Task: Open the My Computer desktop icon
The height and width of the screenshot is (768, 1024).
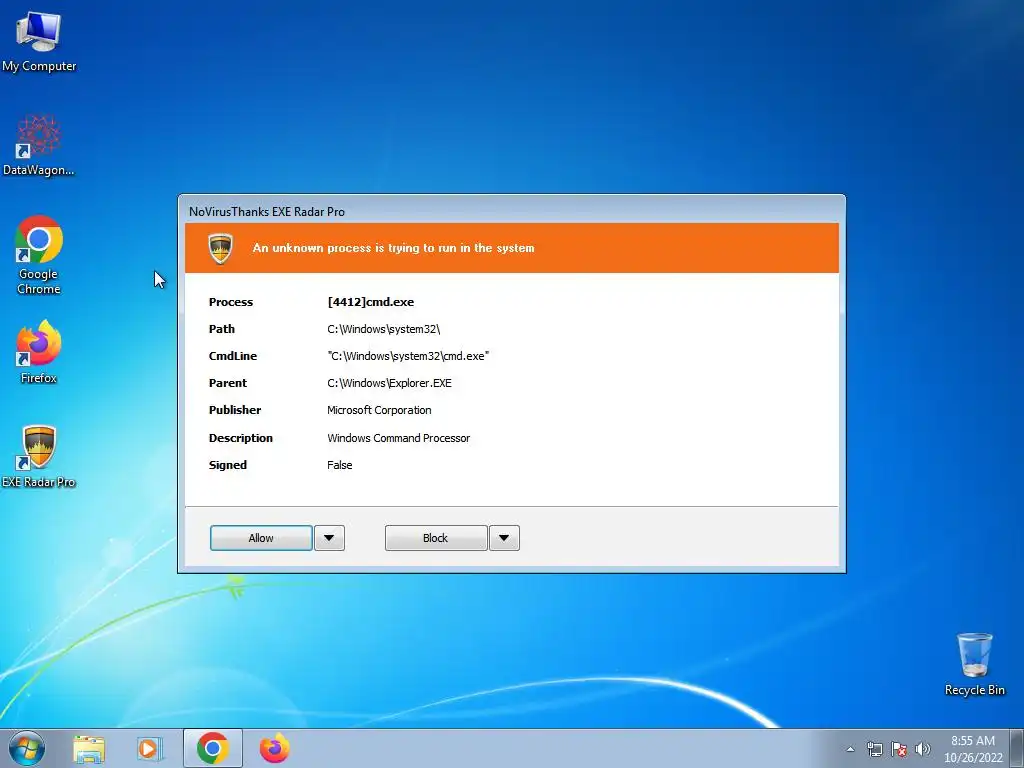Action: (39, 42)
